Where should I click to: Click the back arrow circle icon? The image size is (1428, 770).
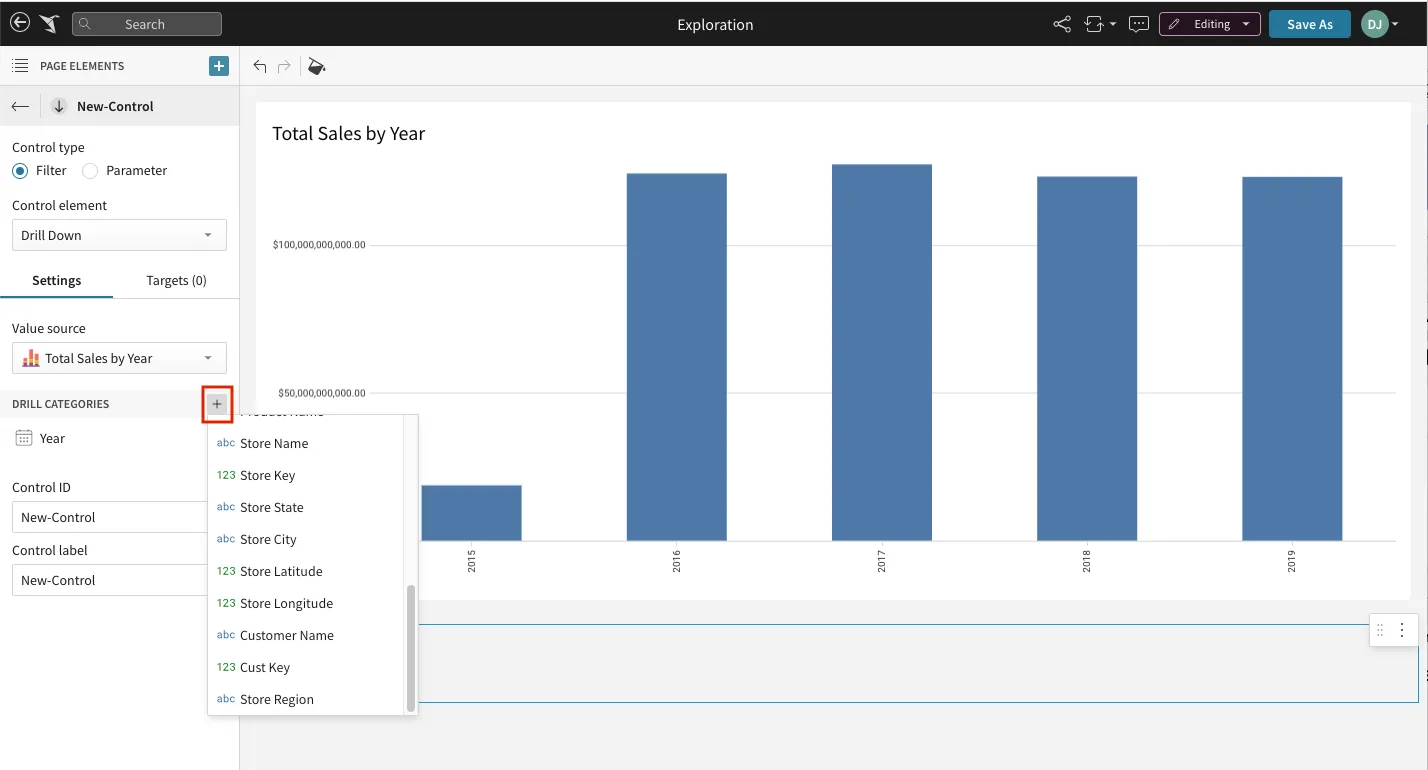tap(19, 23)
